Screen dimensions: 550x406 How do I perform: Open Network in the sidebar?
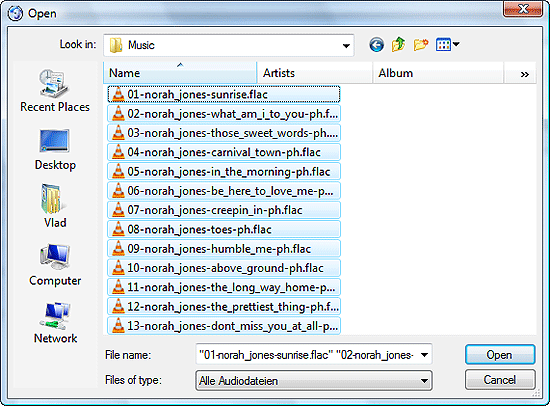[55, 323]
